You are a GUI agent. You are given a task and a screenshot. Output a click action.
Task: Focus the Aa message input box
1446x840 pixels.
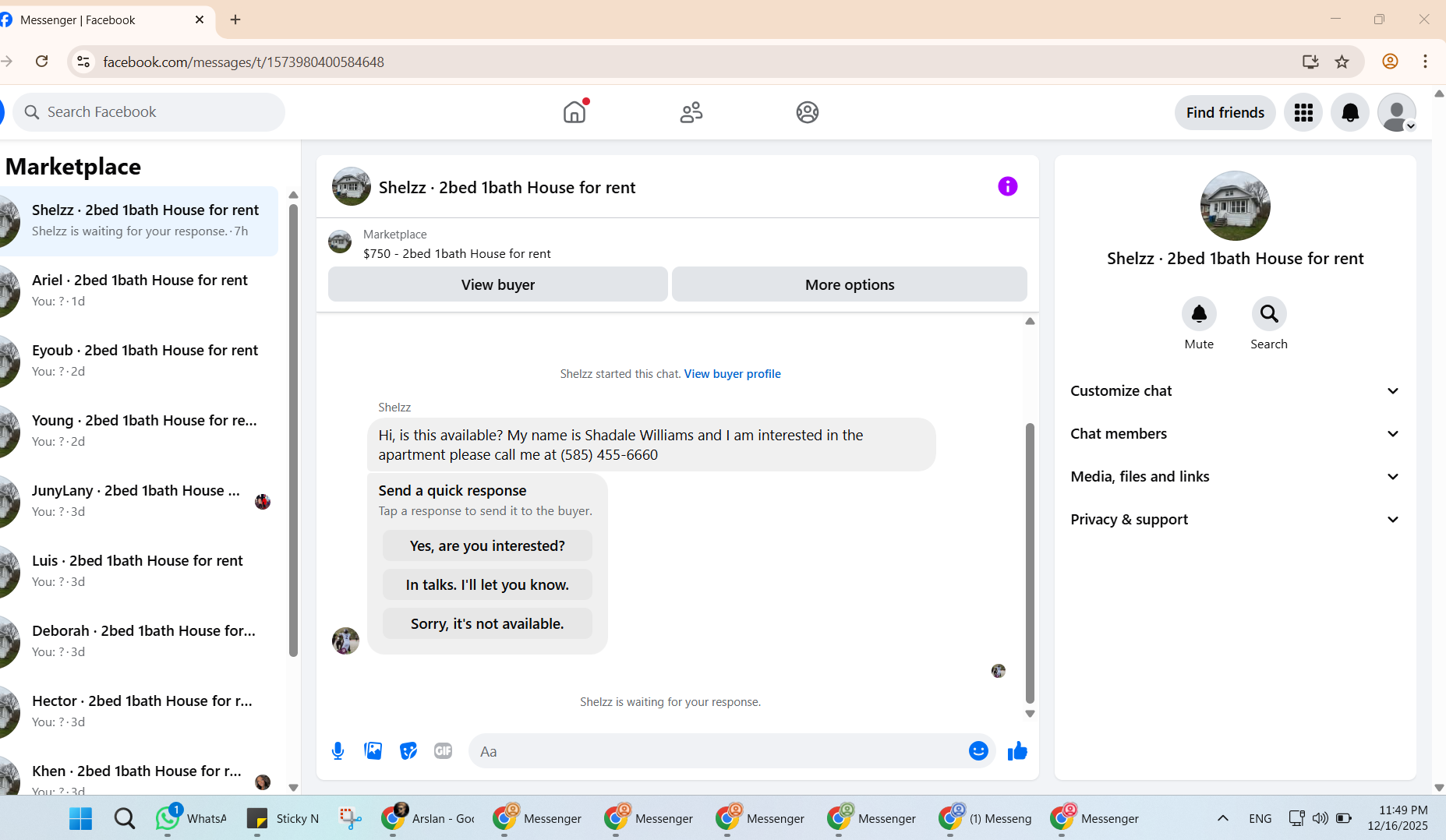click(717, 751)
